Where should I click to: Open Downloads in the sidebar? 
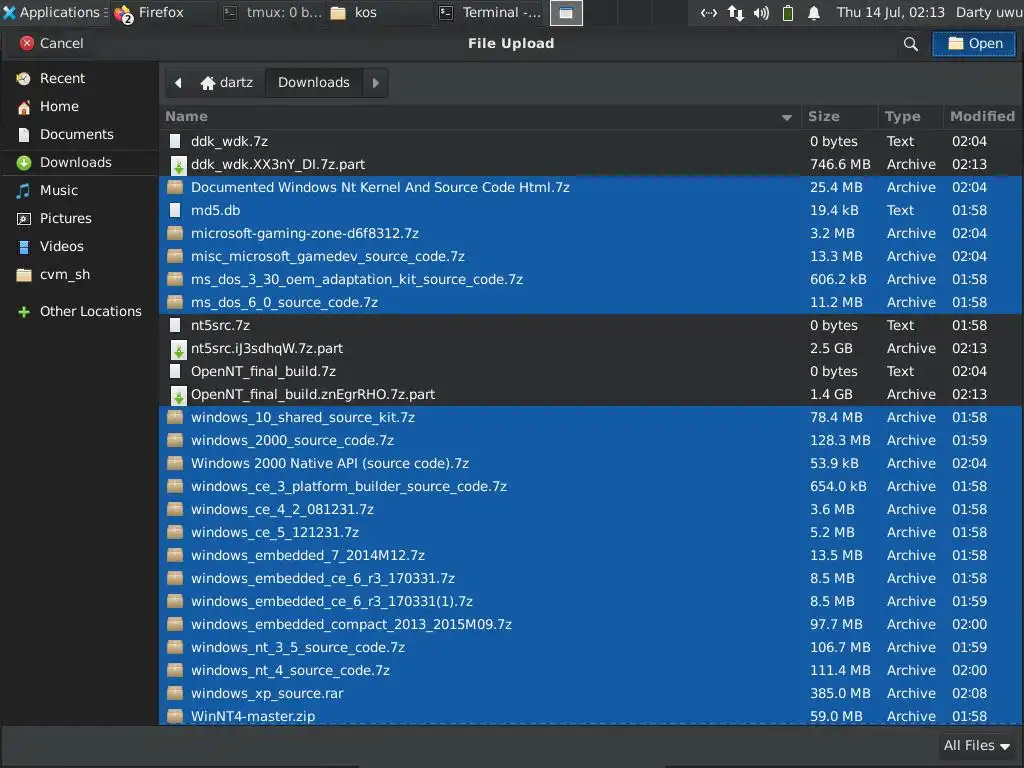point(79,163)
